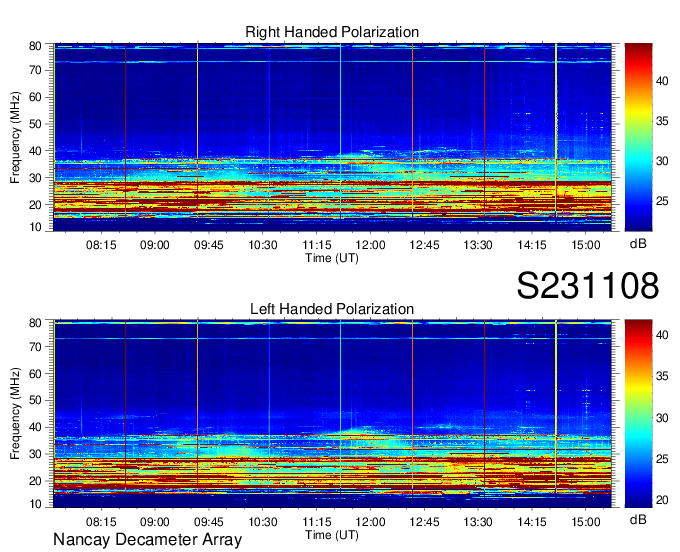Image resolution: width=680 pixels, height=552 pixels.
Task: Click the 25 dB value on Left Handed colorbar
Action: 662,459
